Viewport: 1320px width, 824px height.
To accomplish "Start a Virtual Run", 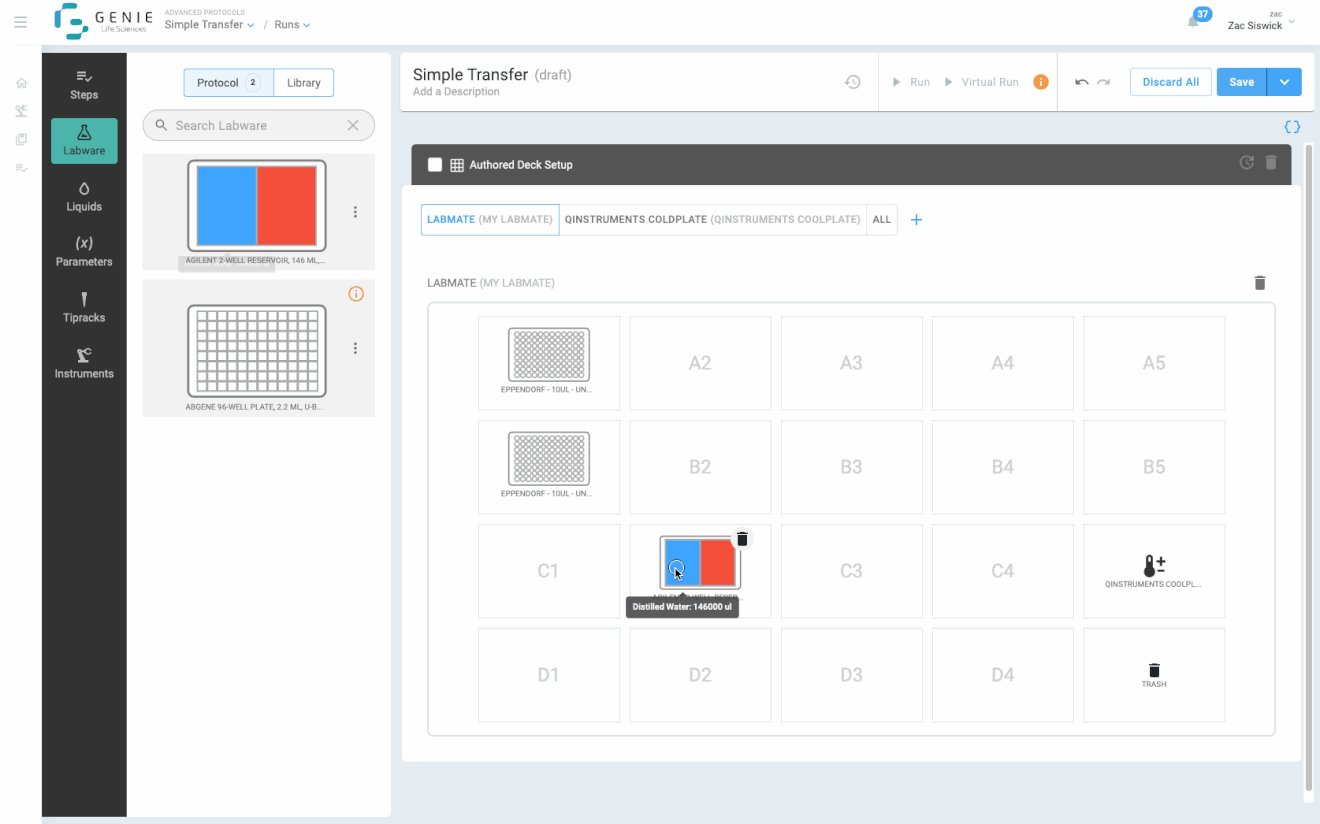I will 982,82.
